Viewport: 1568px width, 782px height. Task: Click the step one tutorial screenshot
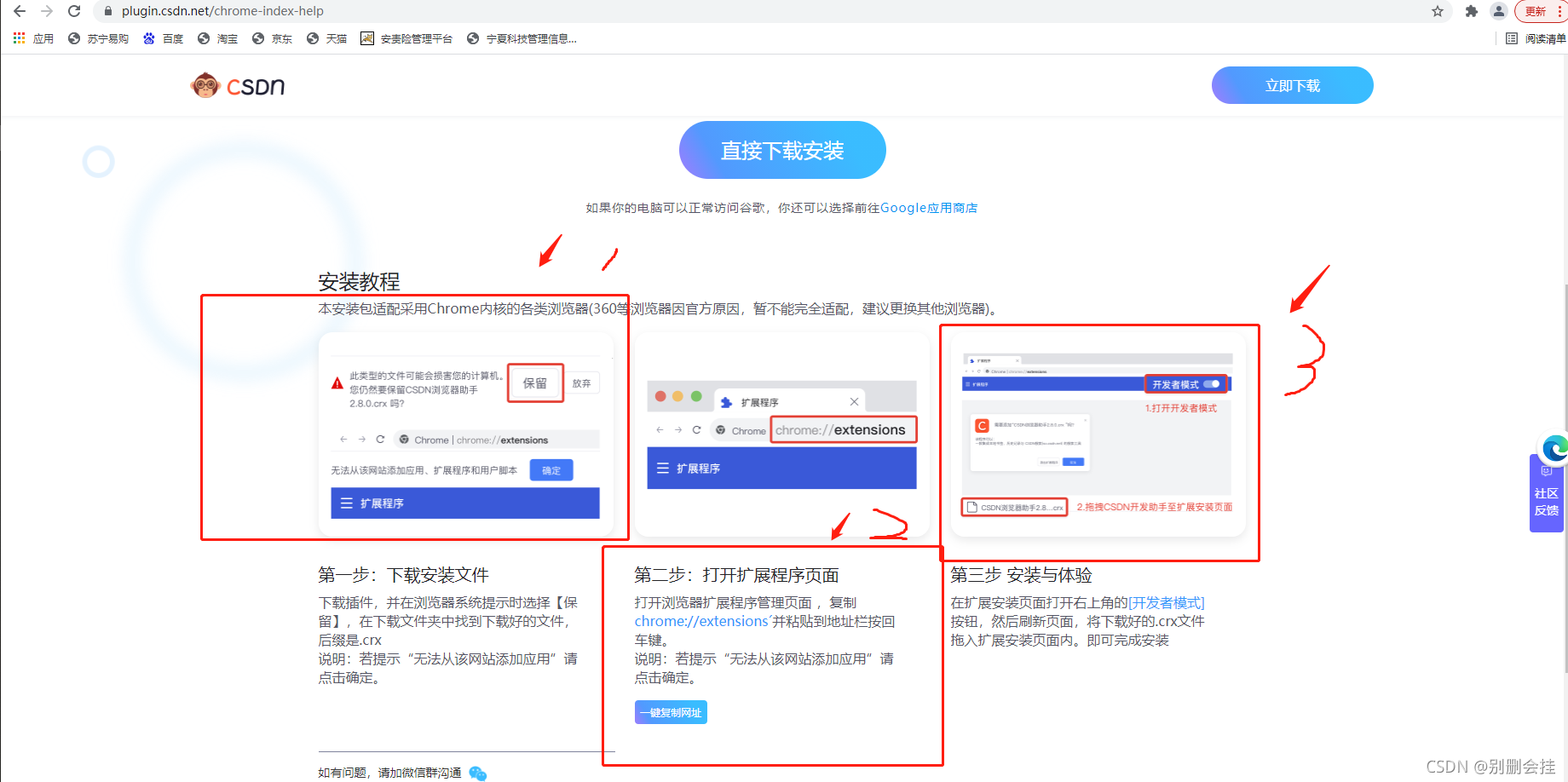point(465,434)
